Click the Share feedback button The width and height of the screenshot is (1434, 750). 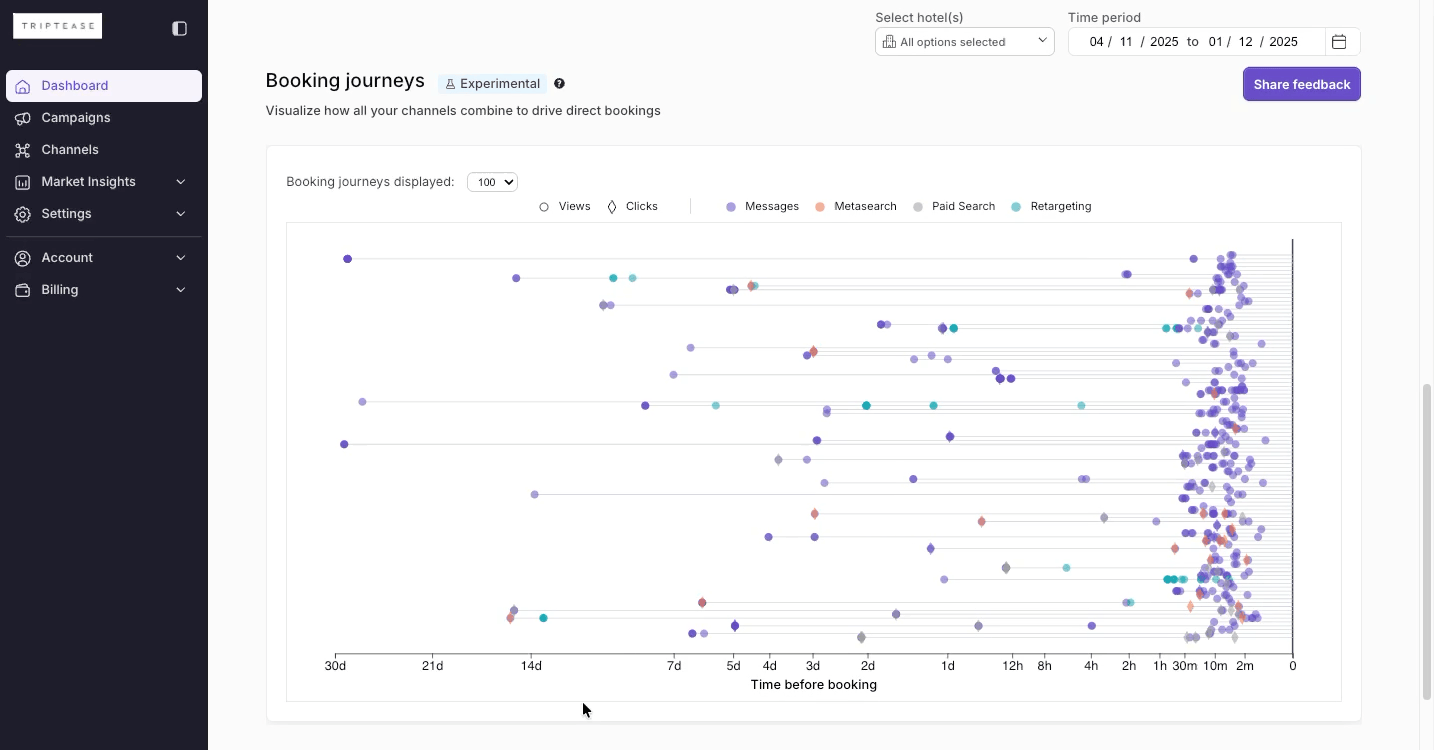[x=1301, y=84]
